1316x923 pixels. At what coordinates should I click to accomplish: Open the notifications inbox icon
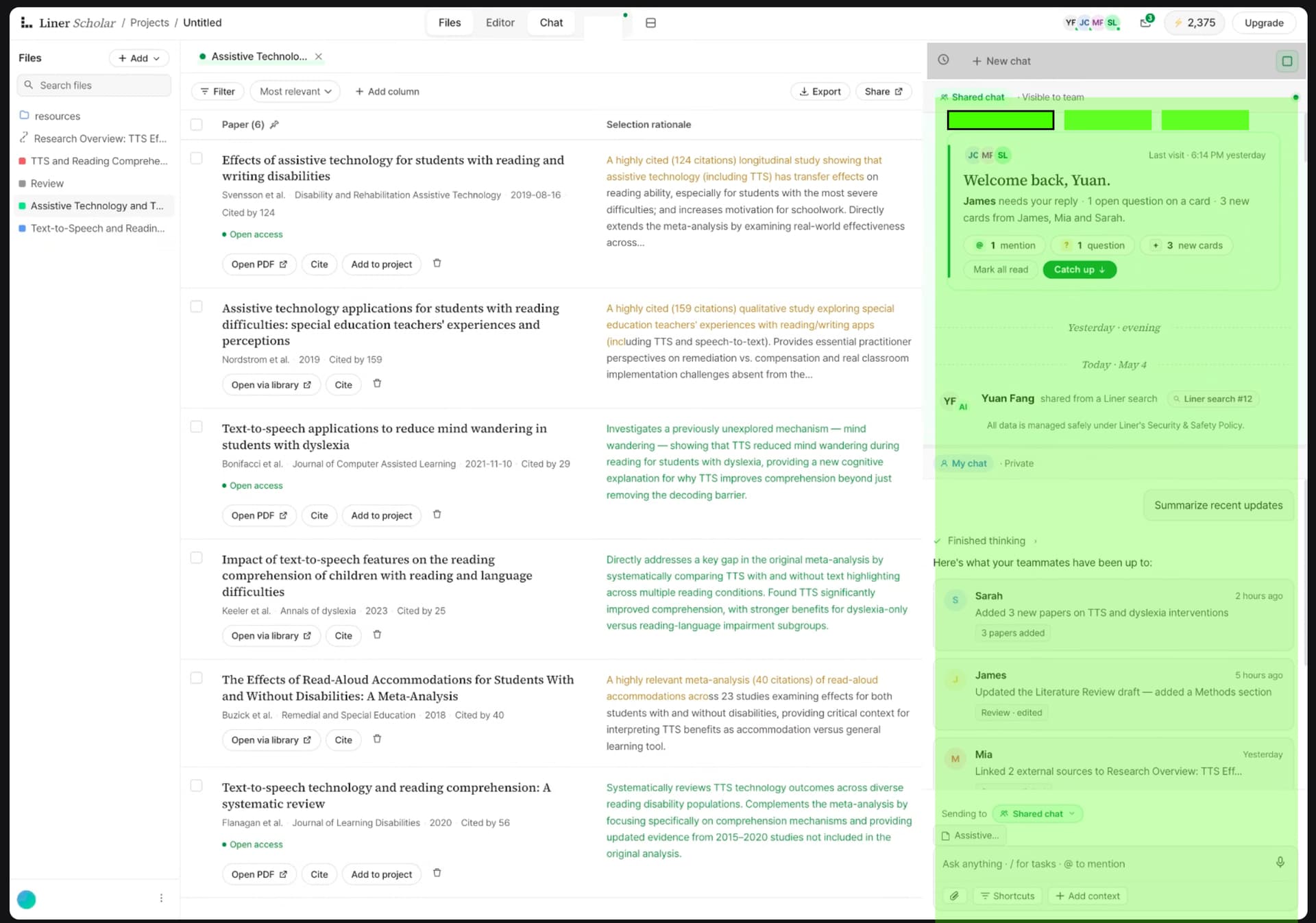(1145, 23)
